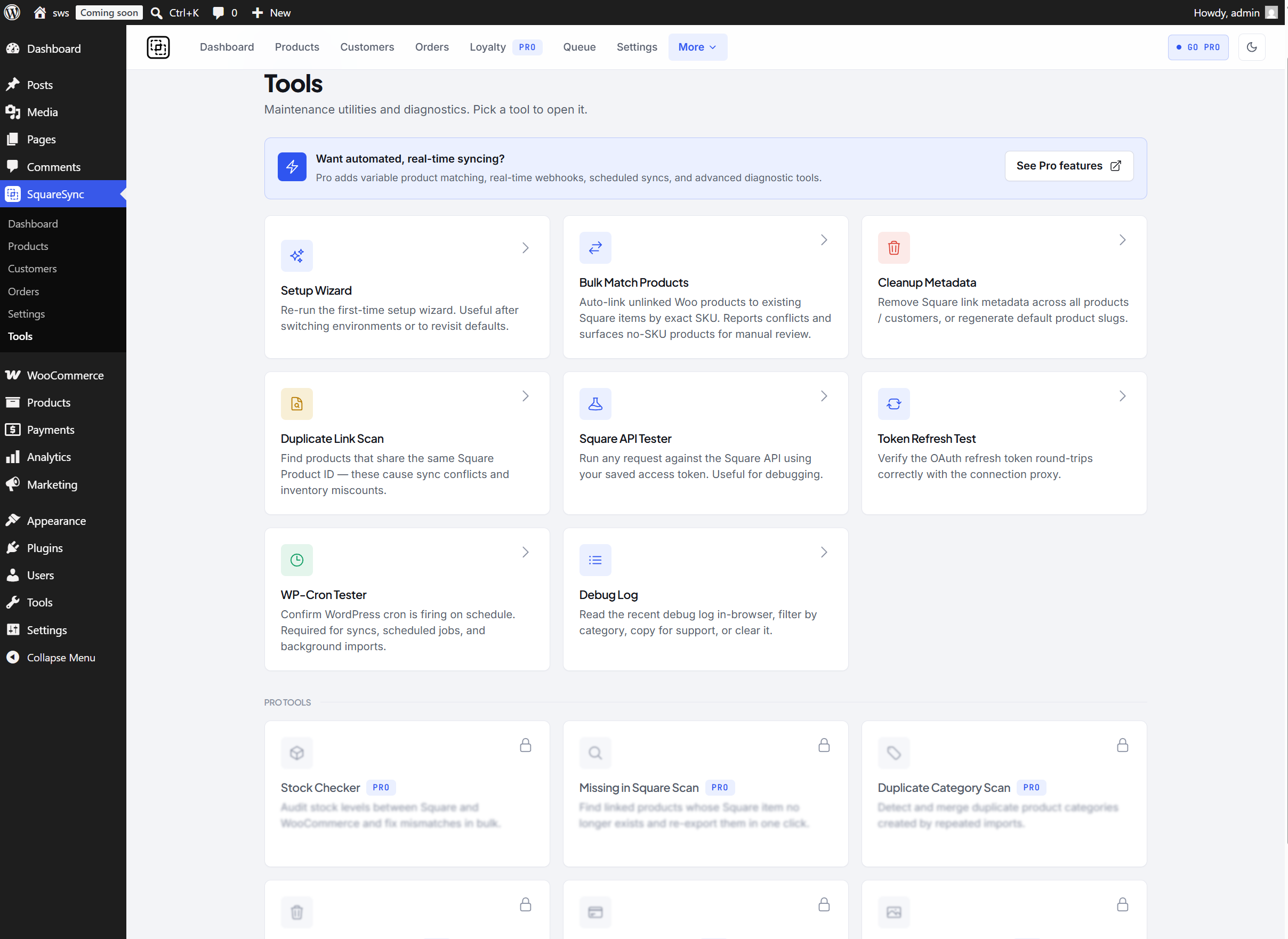
Task: Click the See Pro features button
Action: (1068, 166)
